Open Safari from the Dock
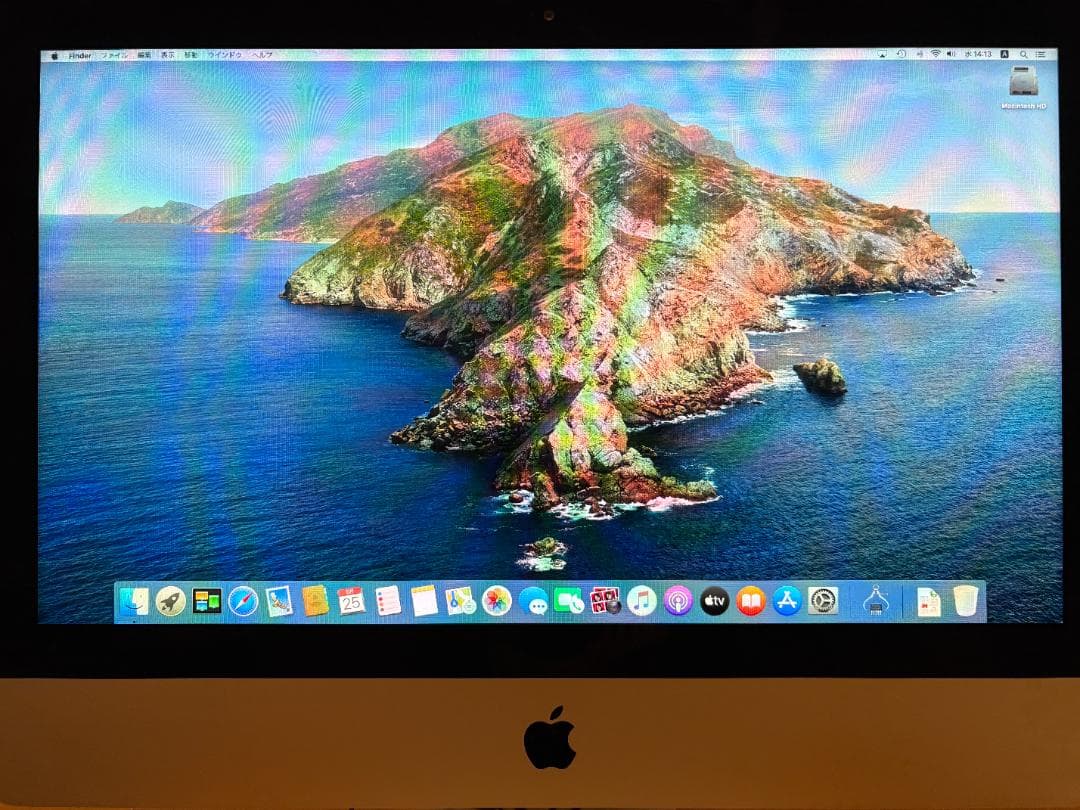Screen dimensions: 1080x810 [x=245, y=602]
